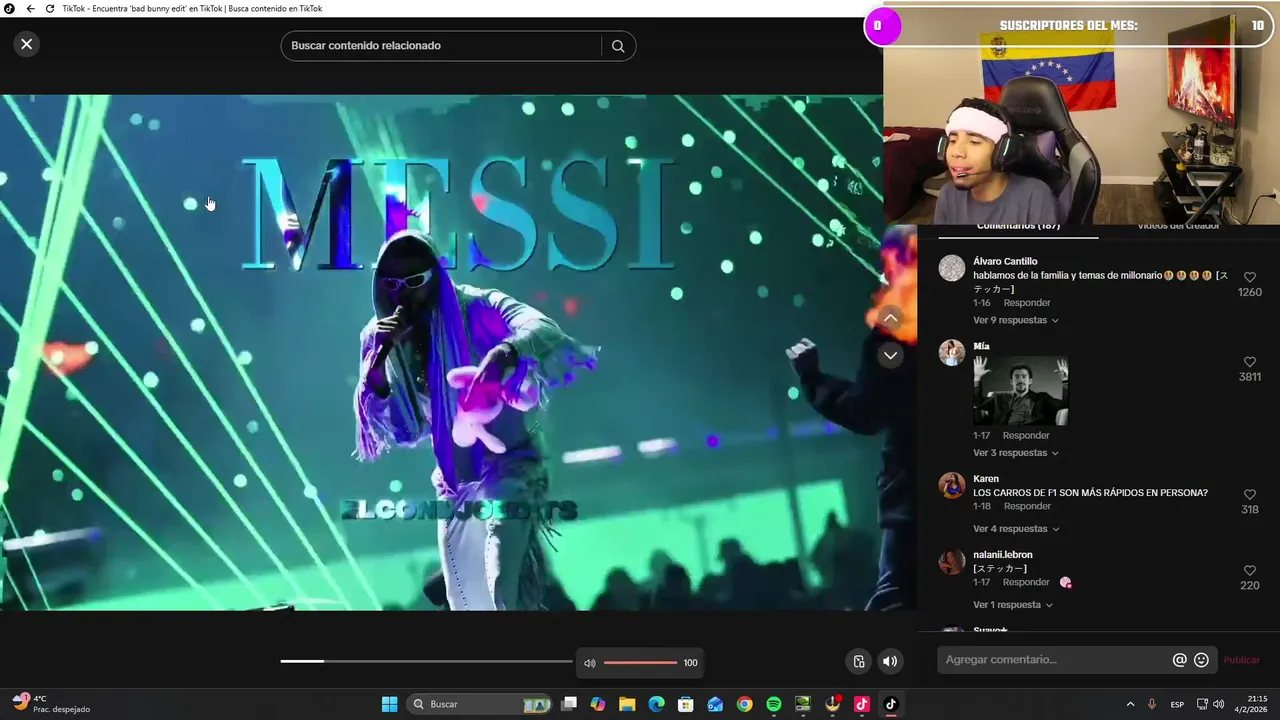This screenshot has width=1280, height=720.
Task: Like nalanii.lebron's comment
Action: (x=1250, y=571)
